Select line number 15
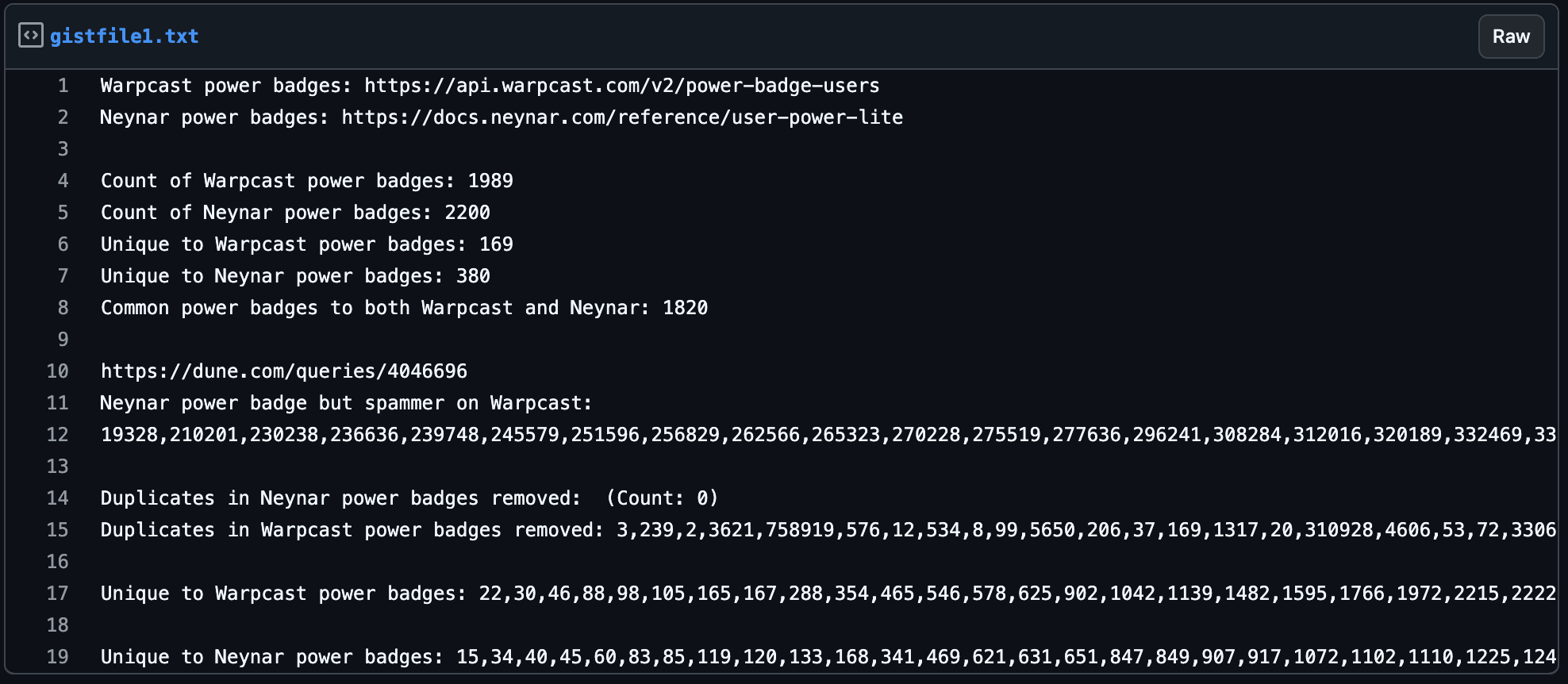The image size is (1568, 684). coord(58,530)
